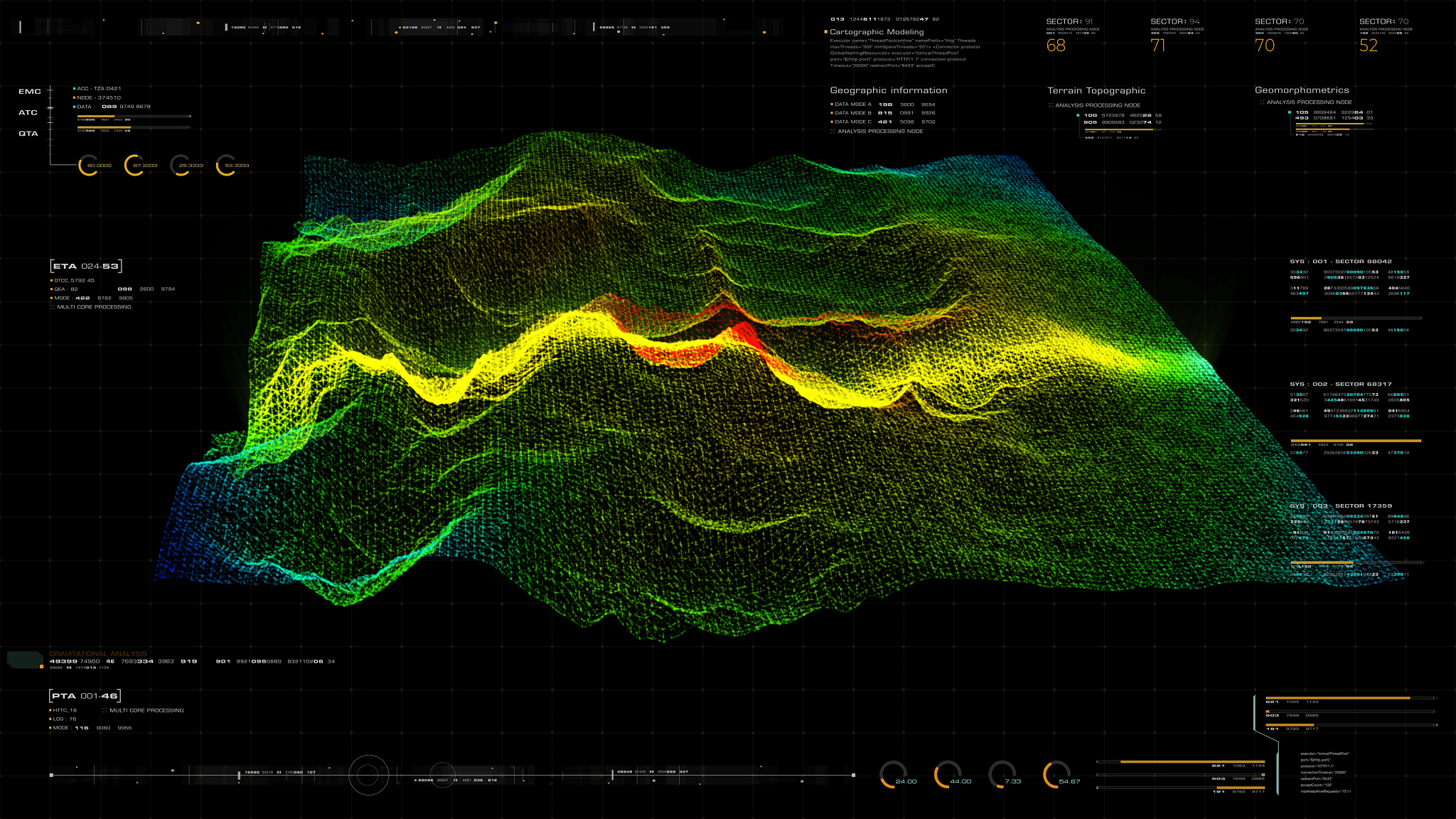Click the concentric circle target on the timeline

click(368, 775)
